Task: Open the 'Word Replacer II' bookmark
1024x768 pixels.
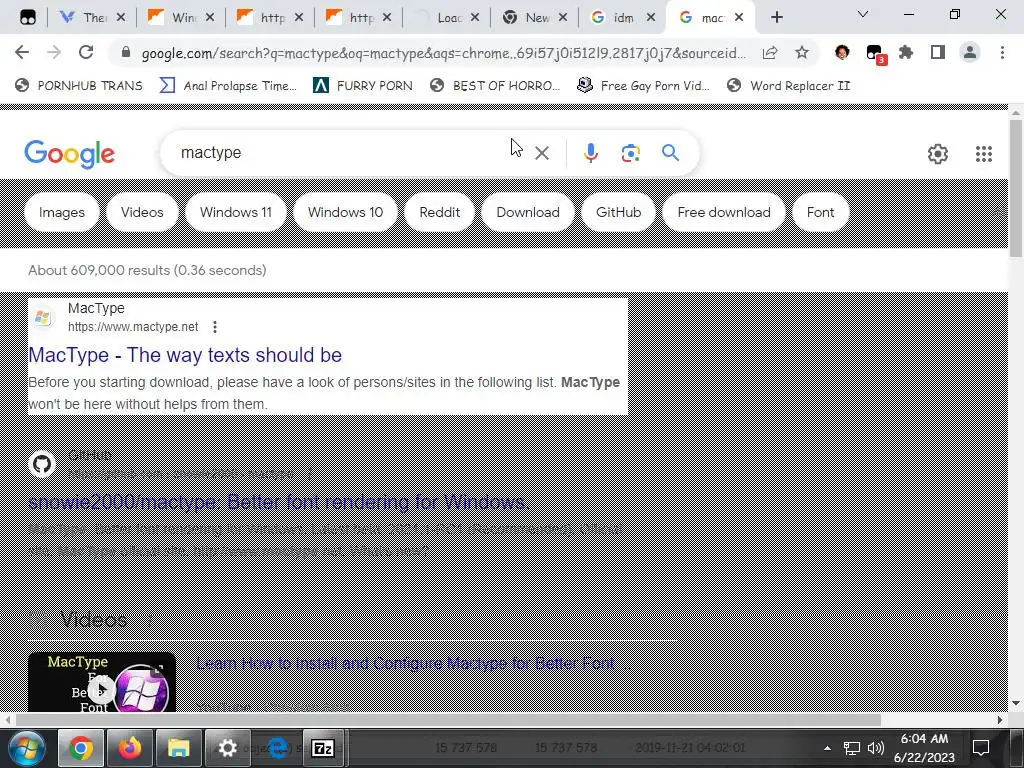Action: point(788,86)
